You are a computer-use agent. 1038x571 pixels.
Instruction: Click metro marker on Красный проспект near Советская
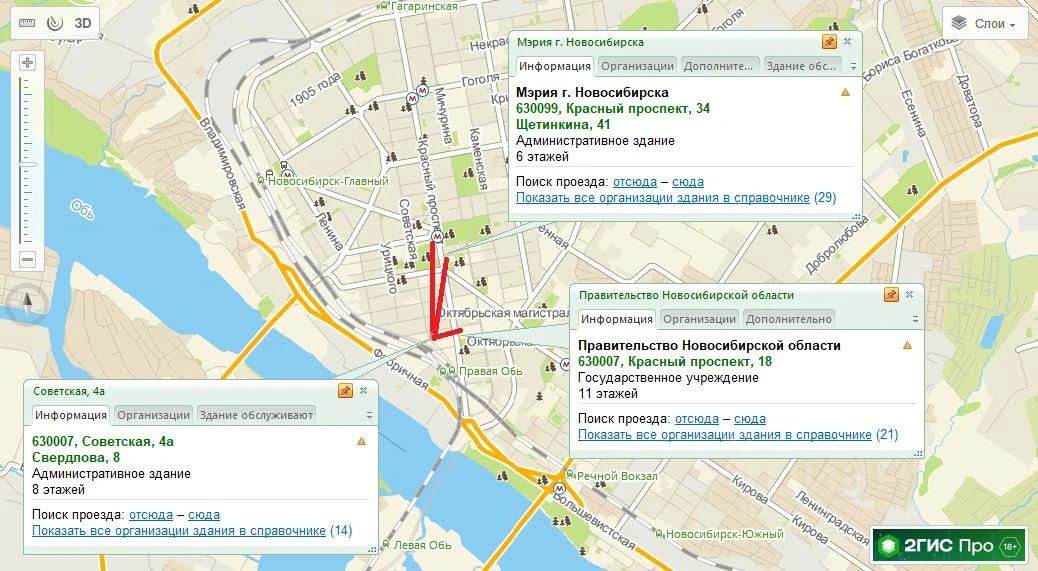click(x=437, y=237)
